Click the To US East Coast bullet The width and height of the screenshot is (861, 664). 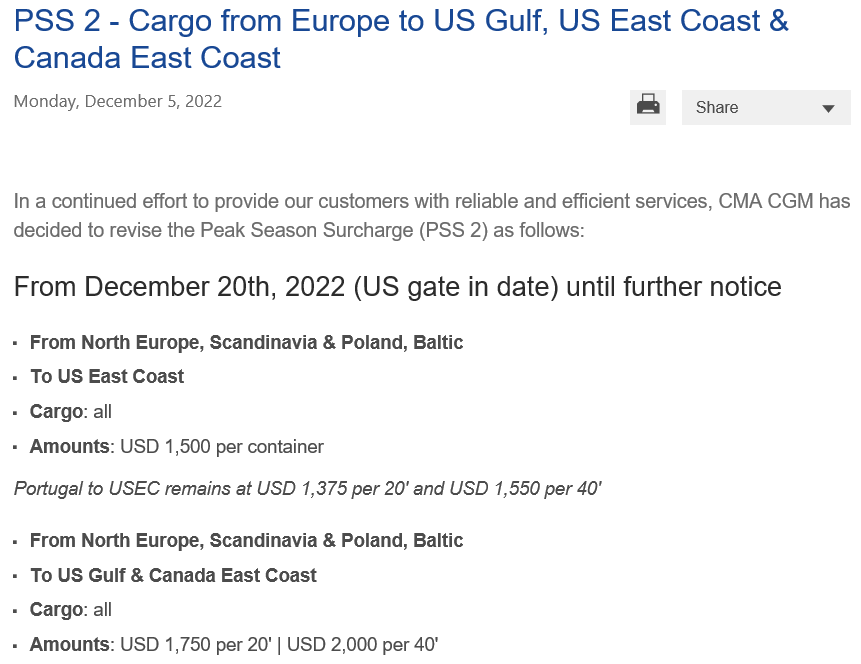click(107, 376)
